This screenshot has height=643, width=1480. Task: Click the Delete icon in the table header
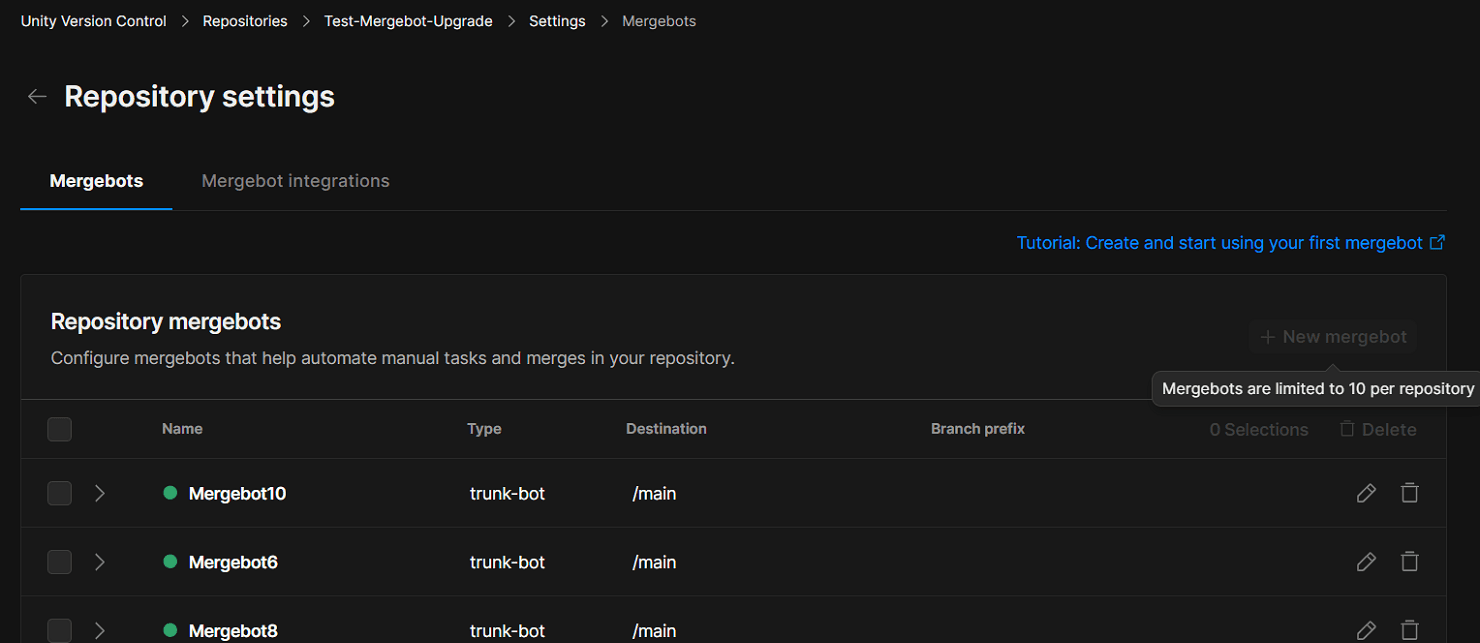[1378, 429]
